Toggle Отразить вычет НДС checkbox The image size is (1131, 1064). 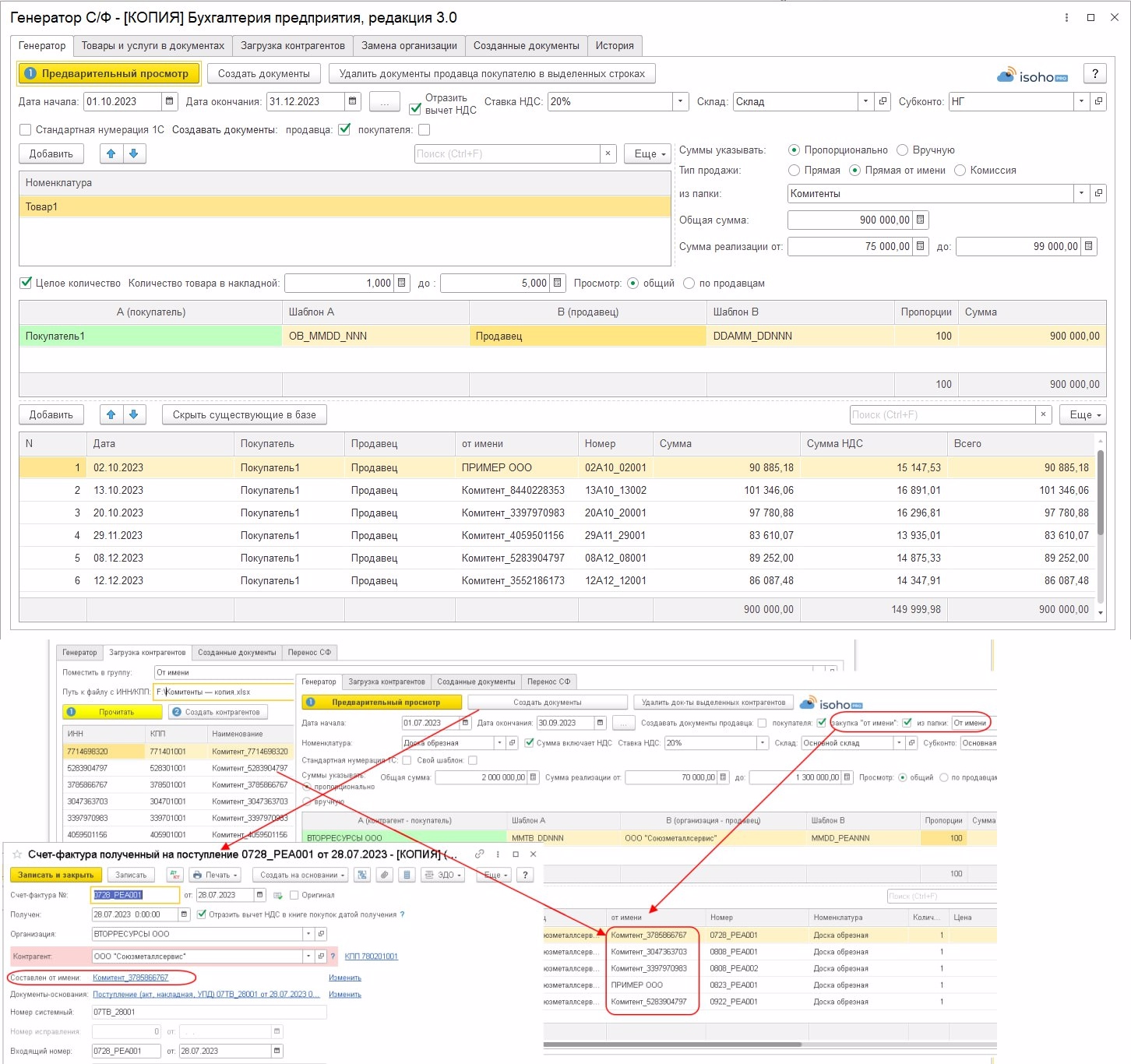415,108
